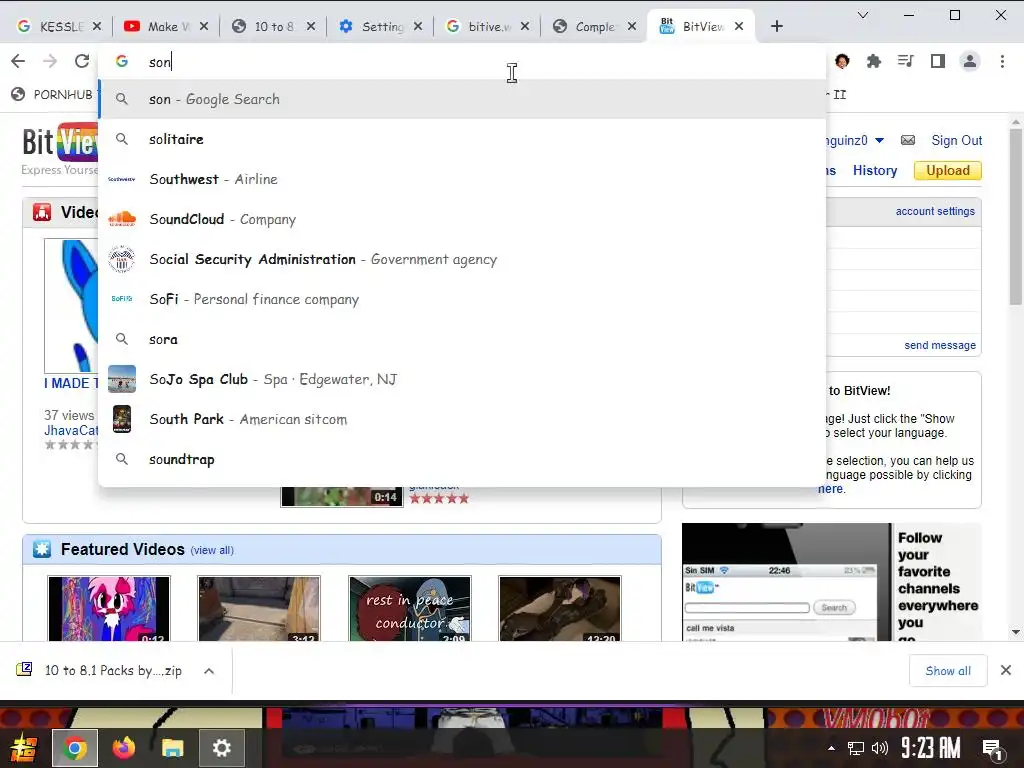The height and width of the screenshot is (768, 1024).
Task: Open the notification center icon
Action: point(993,748)
